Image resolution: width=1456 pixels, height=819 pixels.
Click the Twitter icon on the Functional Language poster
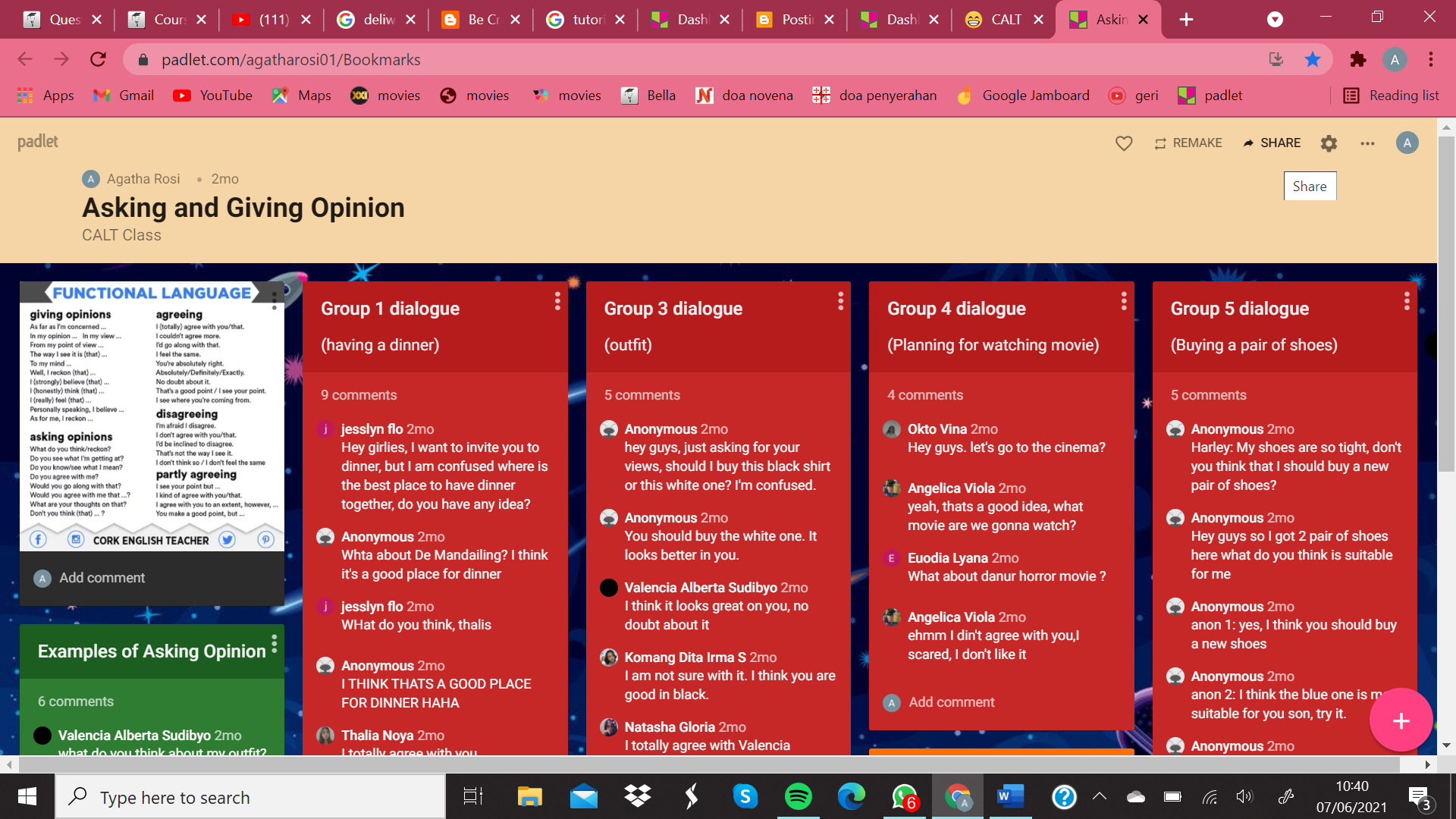tap(227, 539)
